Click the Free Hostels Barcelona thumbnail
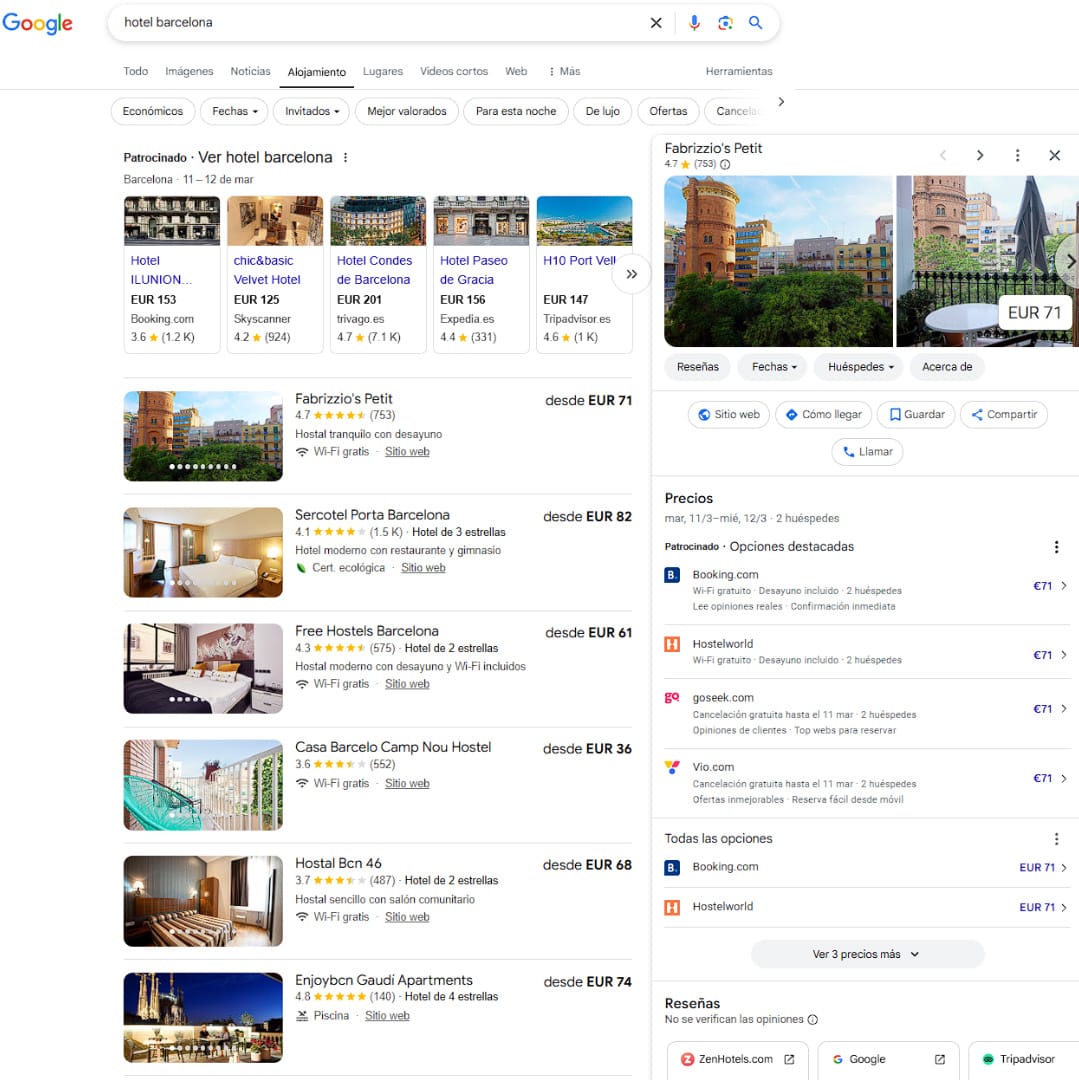 coord(203,669)
